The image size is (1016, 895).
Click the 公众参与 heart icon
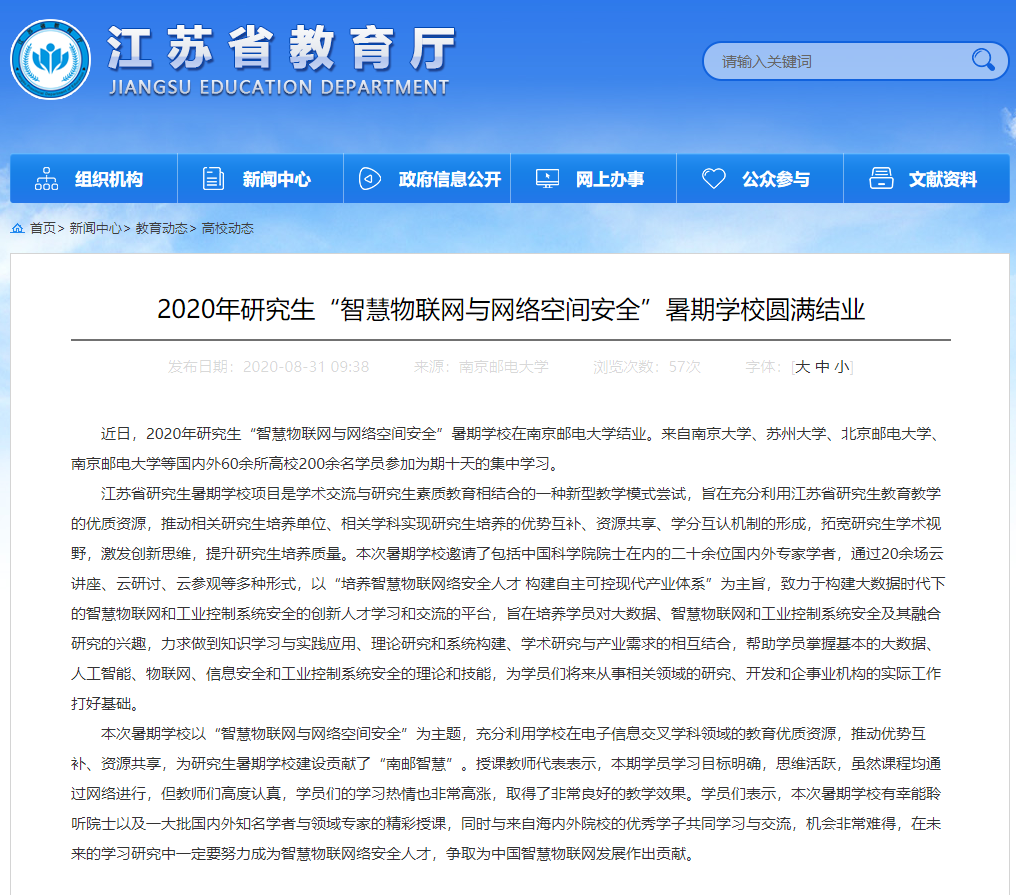click(x=713, y=179)
